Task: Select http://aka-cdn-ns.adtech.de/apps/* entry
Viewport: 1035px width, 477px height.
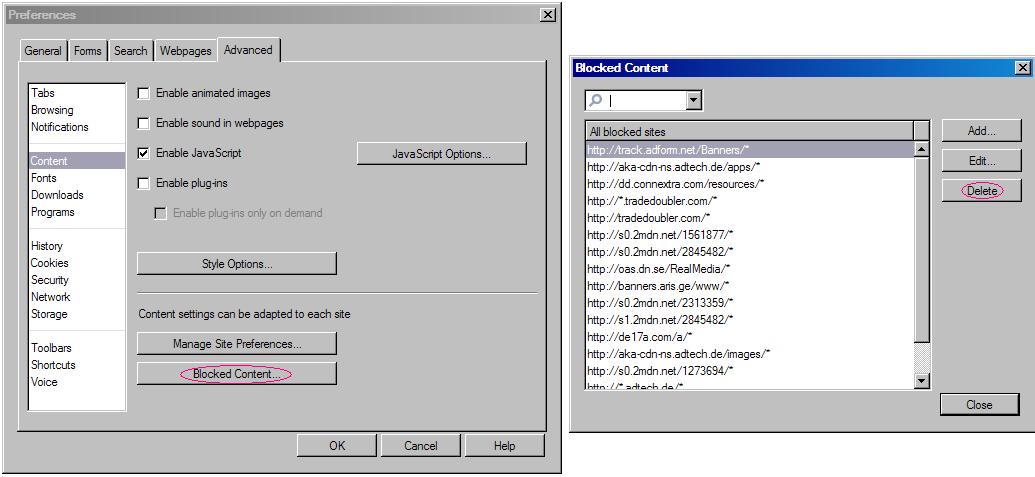Action: (749, 167)
